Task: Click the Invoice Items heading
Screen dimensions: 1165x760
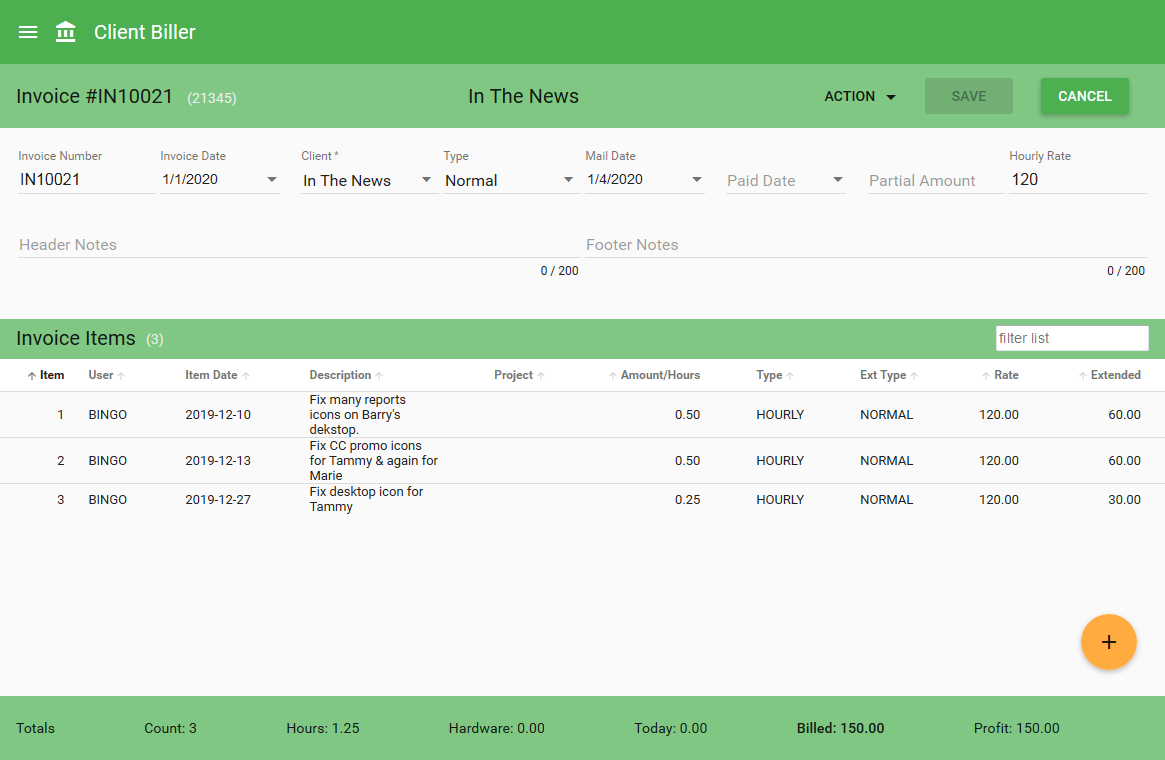Action: [76, 338]
